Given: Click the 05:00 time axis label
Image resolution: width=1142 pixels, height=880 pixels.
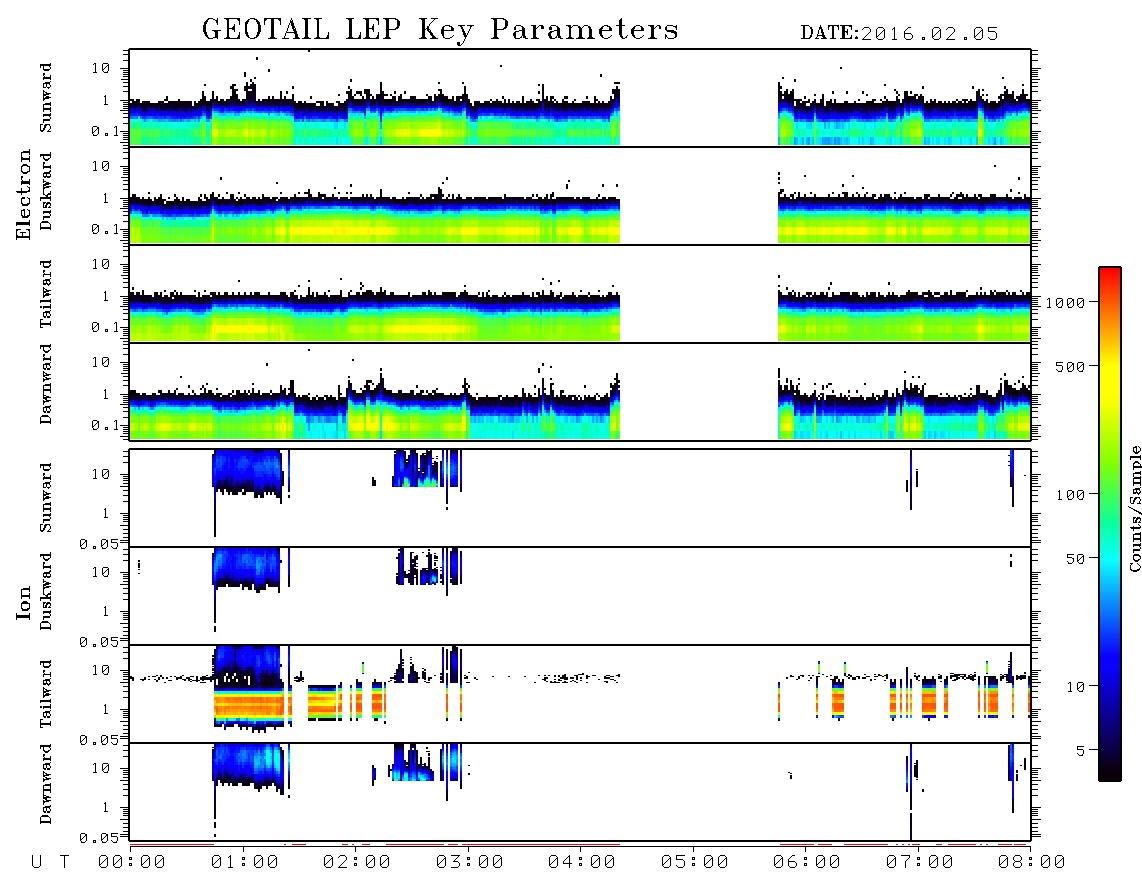Looking at the screenshot, I should 694,863.
